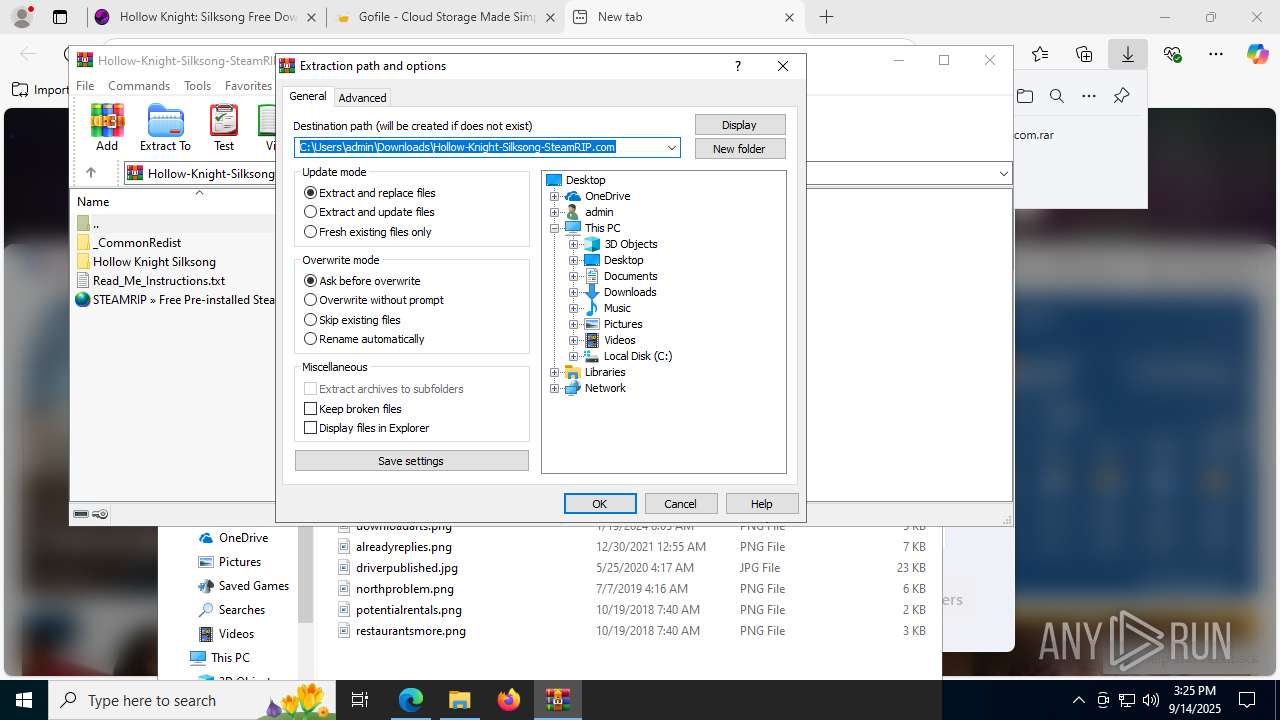This screenshot has width=1280, height=720.
Task: Select Overwrite without prompt option
Action: (374, 300)
